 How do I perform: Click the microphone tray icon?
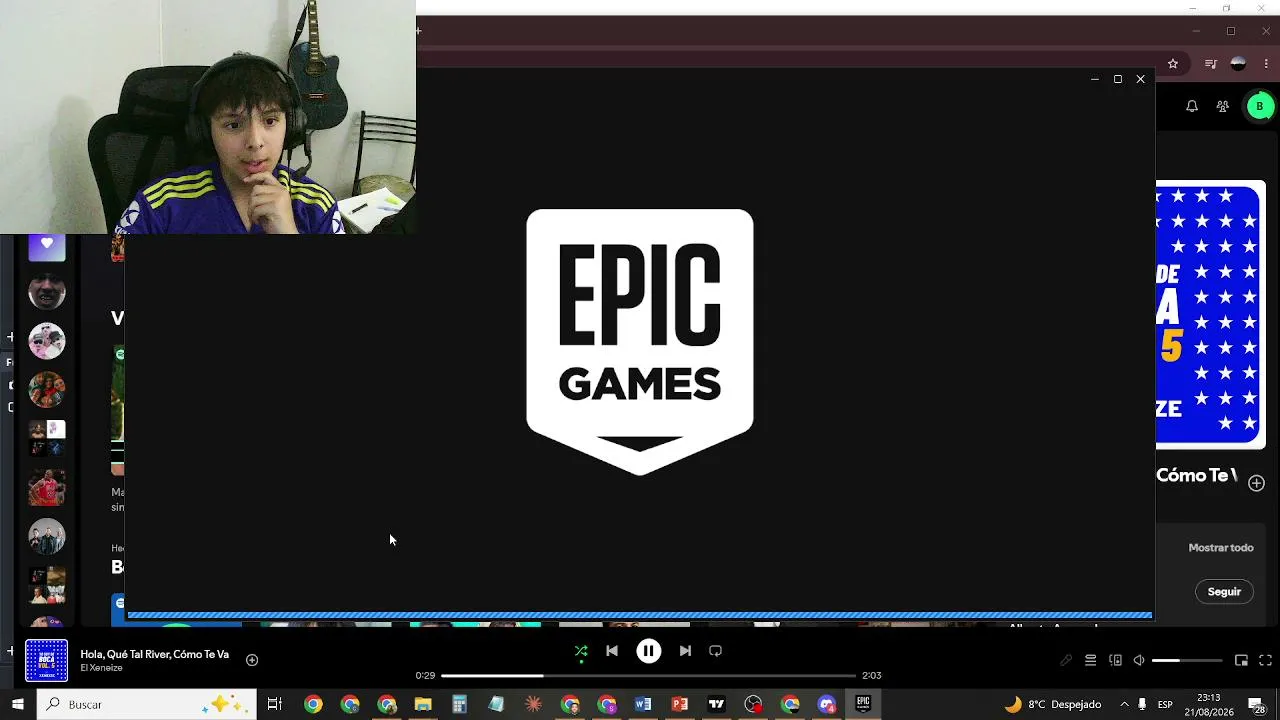(x=1142, y=704)
